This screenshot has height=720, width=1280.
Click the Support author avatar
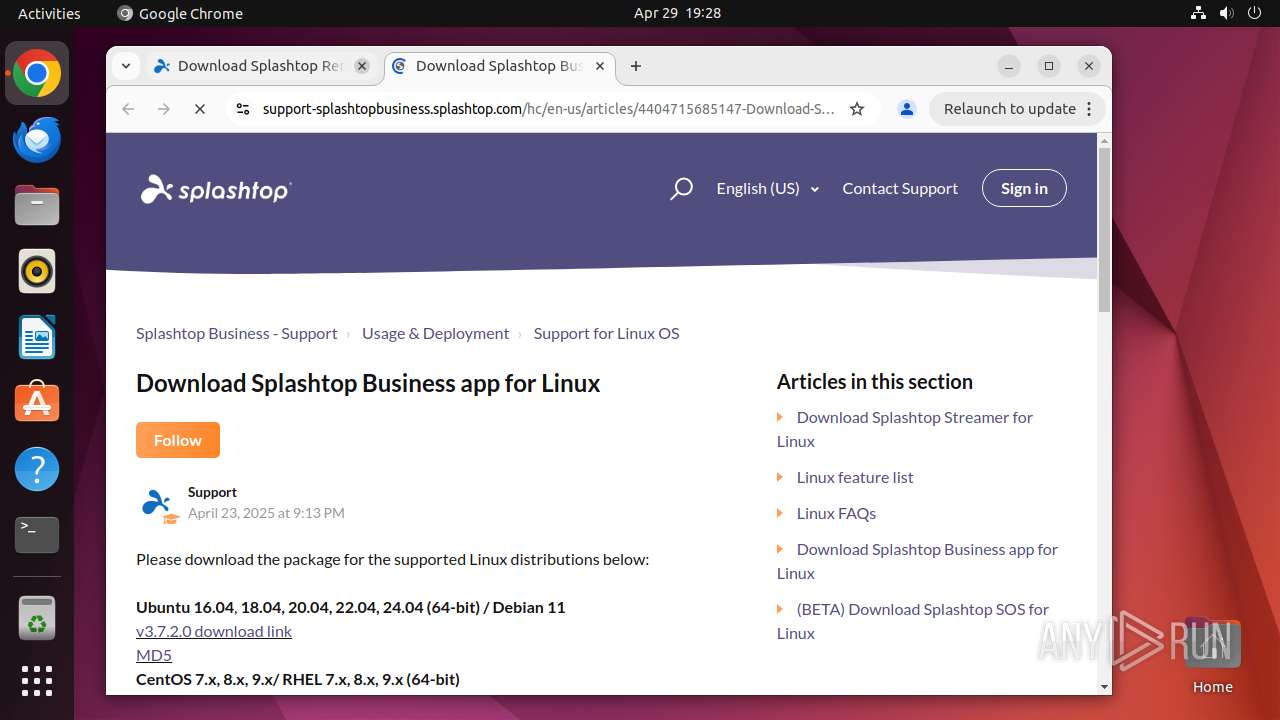158,504
